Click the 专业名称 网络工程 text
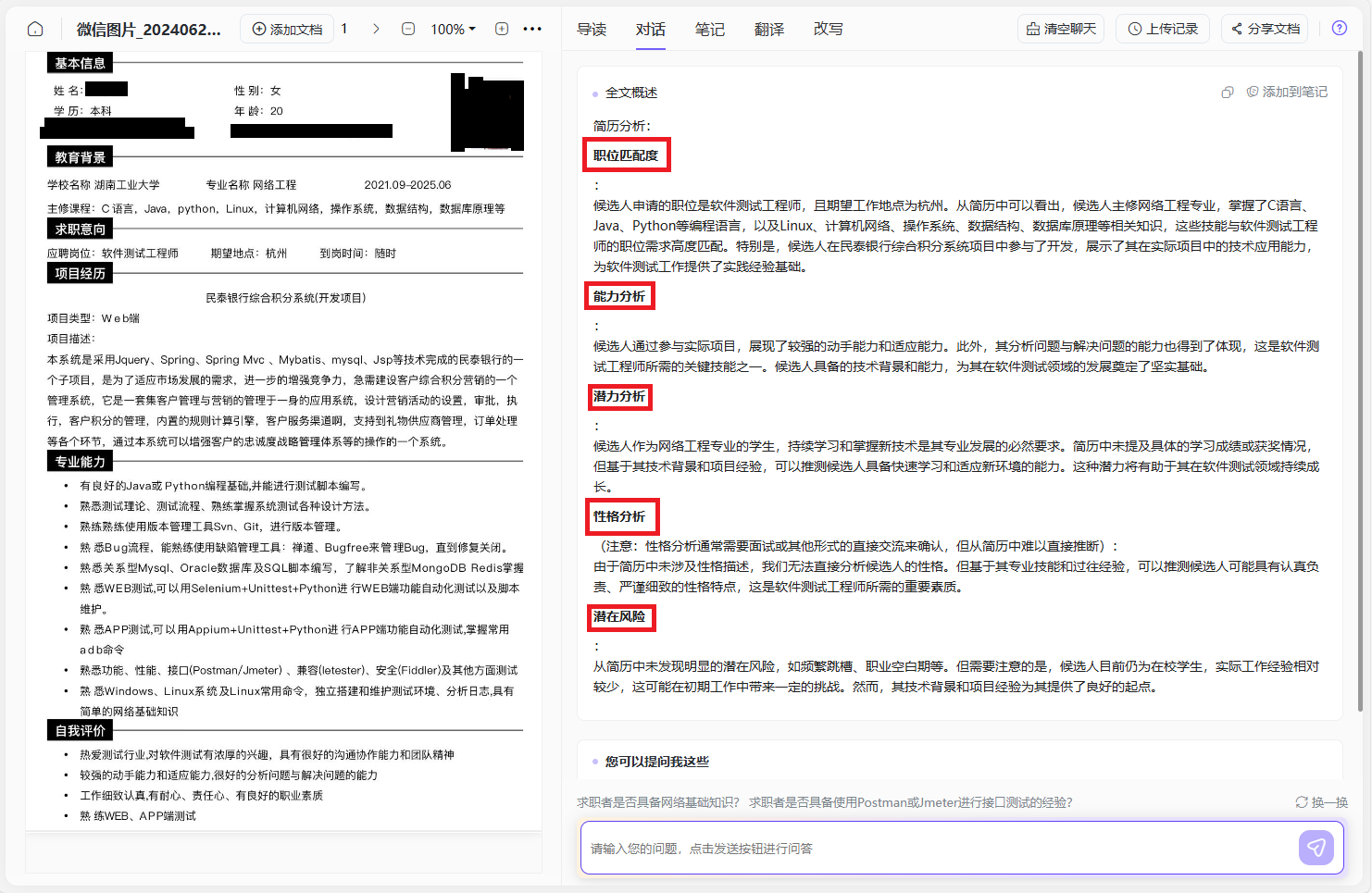 (x=251, y=185)
